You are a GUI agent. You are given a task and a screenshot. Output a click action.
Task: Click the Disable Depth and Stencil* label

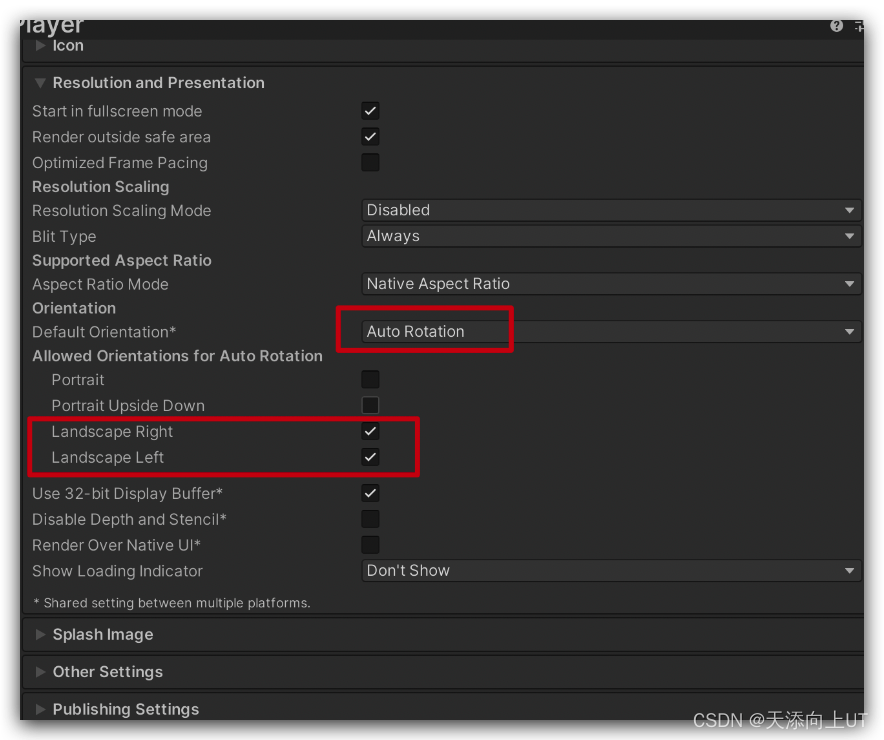(129, 520)
